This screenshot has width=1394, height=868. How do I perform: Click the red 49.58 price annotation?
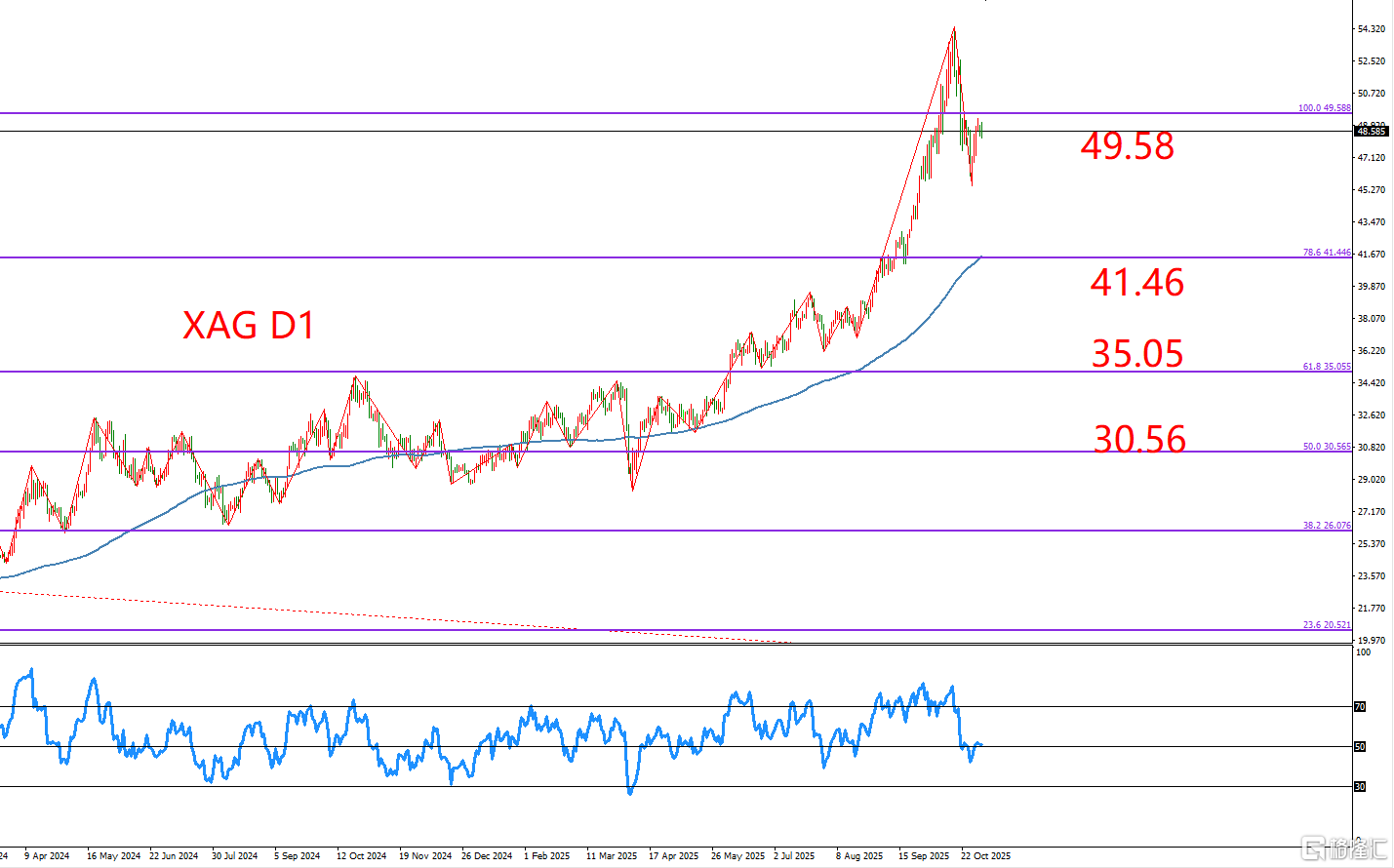tap(1128, 146)
